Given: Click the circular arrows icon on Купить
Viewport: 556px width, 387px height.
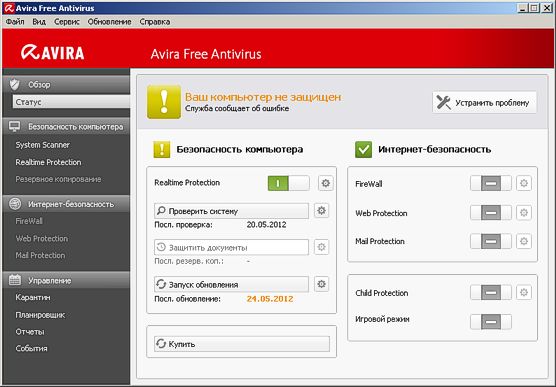Looking at the screenshot, I should [161, 344].
